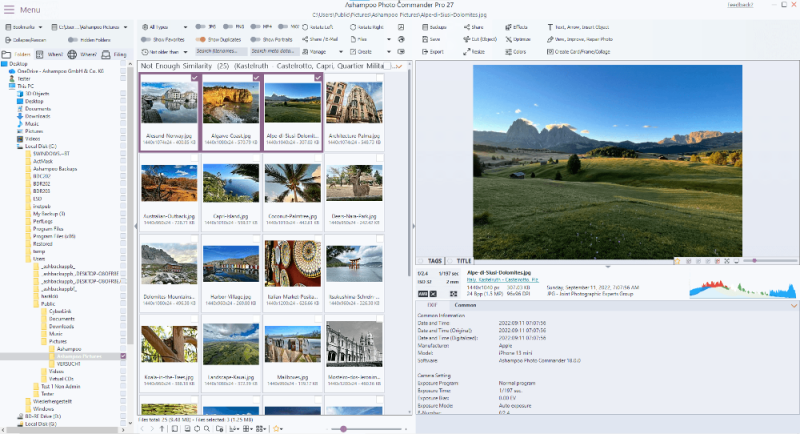The height and width of the screenshot is (434, 800).
Task: Click the star rating icon below preview image
Action: 678,261
